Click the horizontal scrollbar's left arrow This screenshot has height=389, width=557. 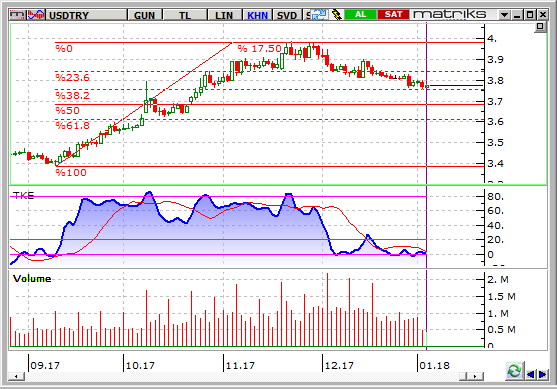coord(16,376)
